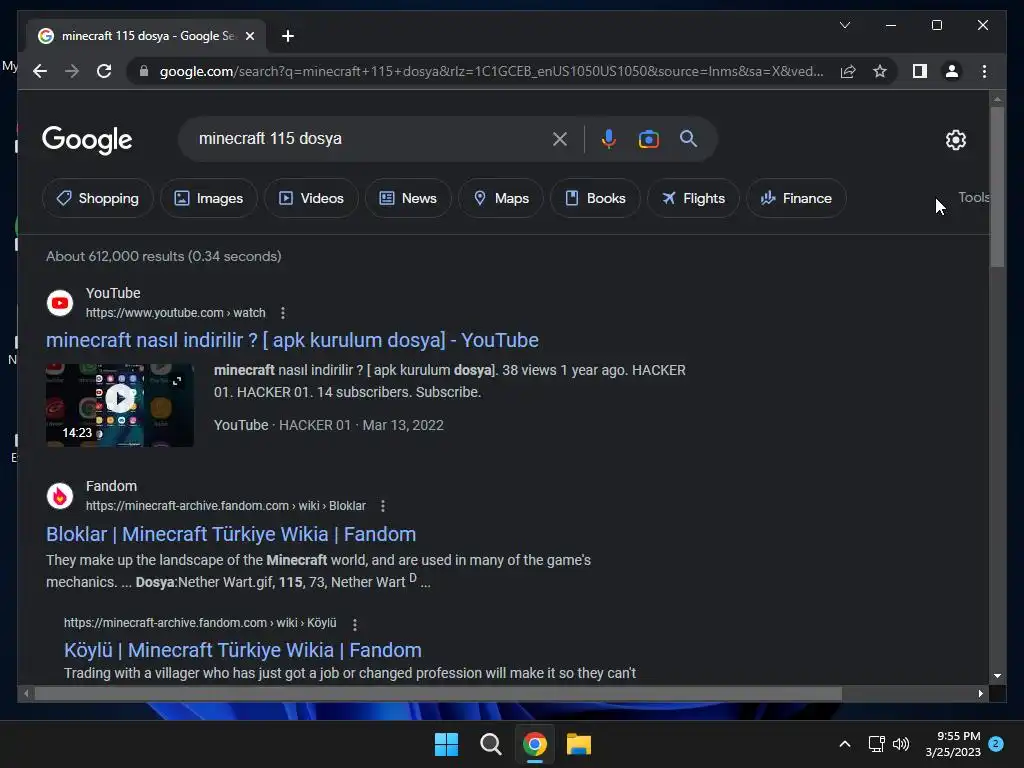
Task: Play the 14:23 video thumbnail
Action: pyautogui.click(x=120, y=405)
